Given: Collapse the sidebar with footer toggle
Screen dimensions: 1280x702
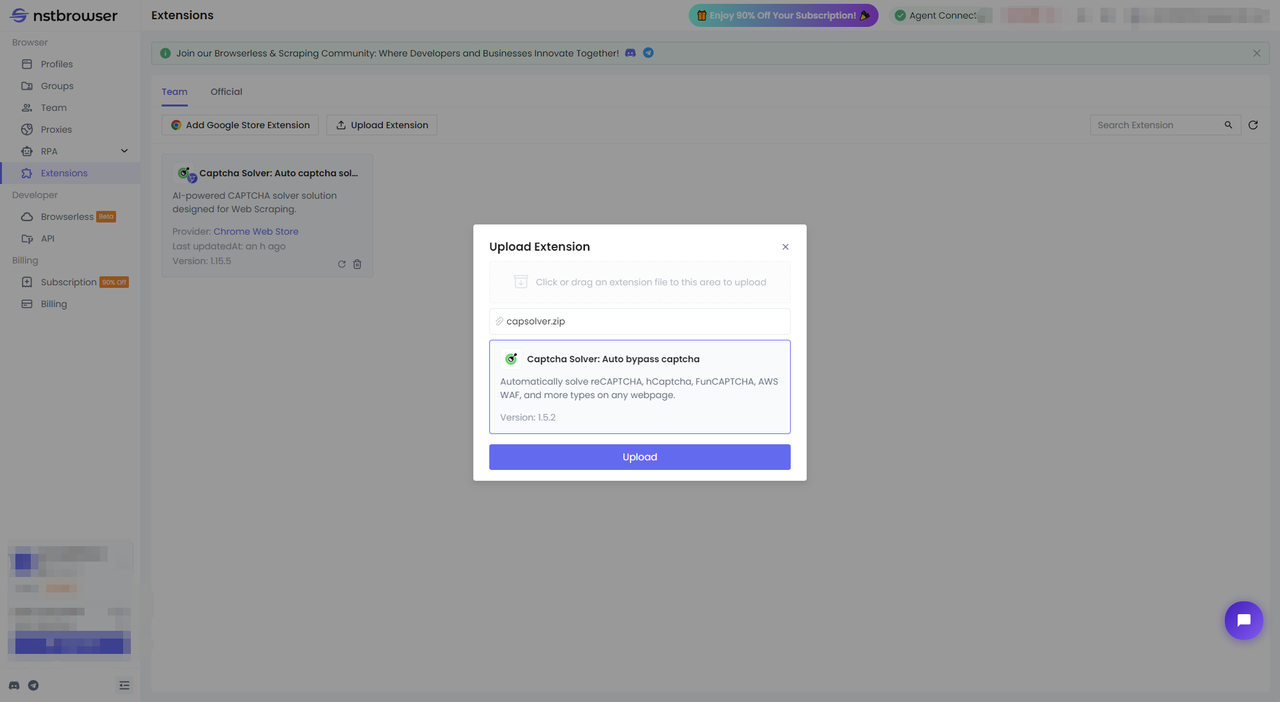Looking at the screenshot, I should 124,685.
